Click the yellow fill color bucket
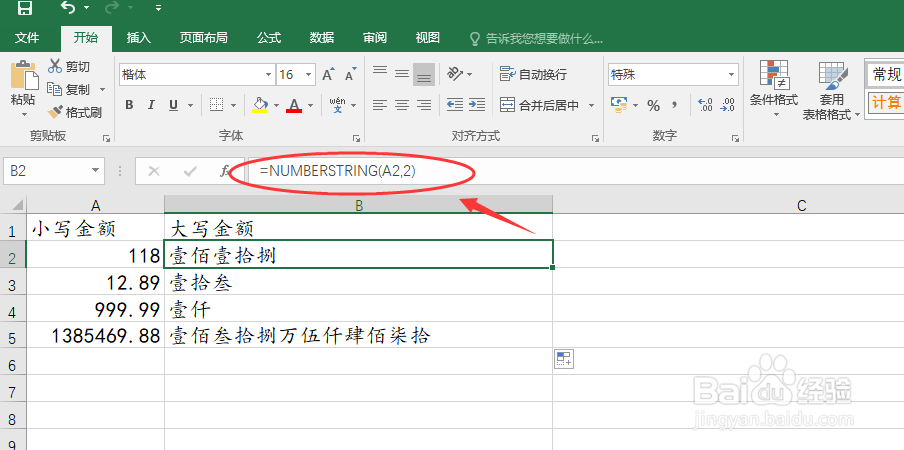The height and width of the screenshot is (450, 904). [260, 105]
